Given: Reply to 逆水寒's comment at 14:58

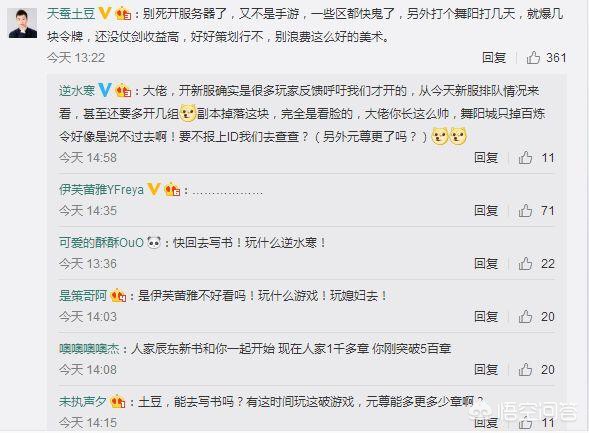Looking at the screenshot, I should pyautogui.click(x=486, y=158).
